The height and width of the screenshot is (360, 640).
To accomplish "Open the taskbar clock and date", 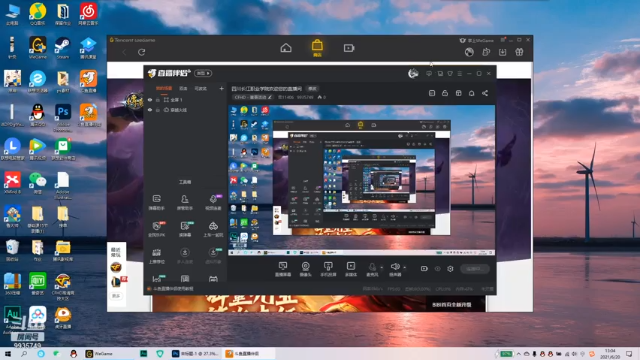I will coord(610,354).
